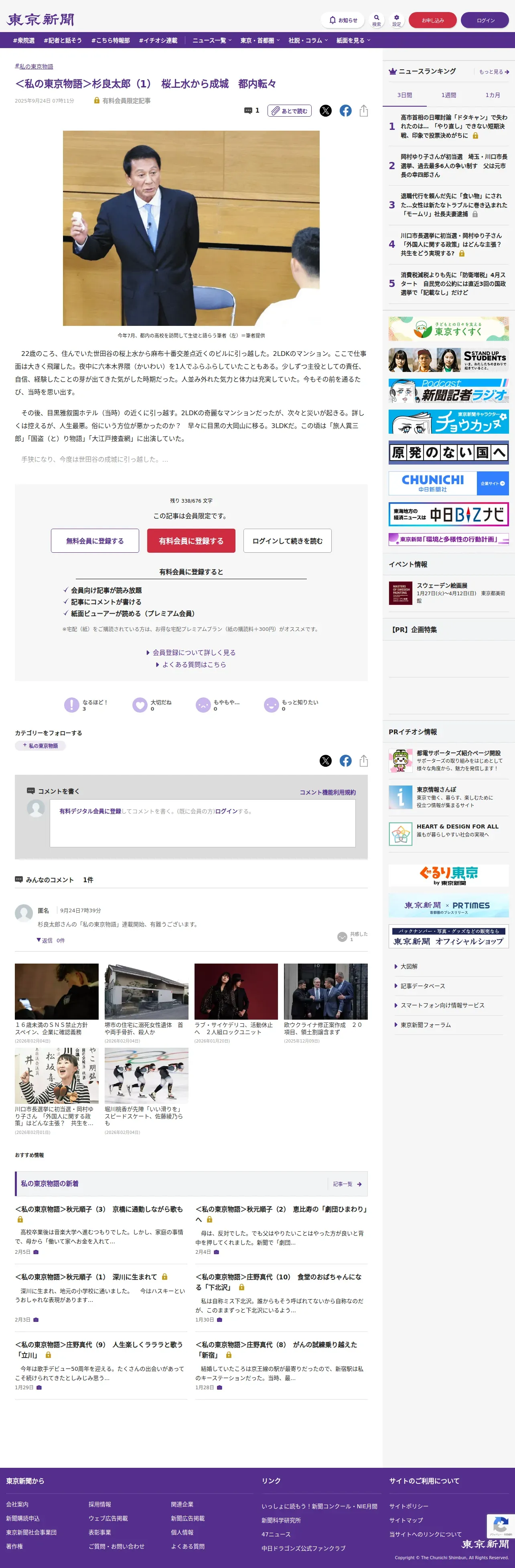
Task: Open the 中日BIZナビ banner
Action: [x=448, y=514]
